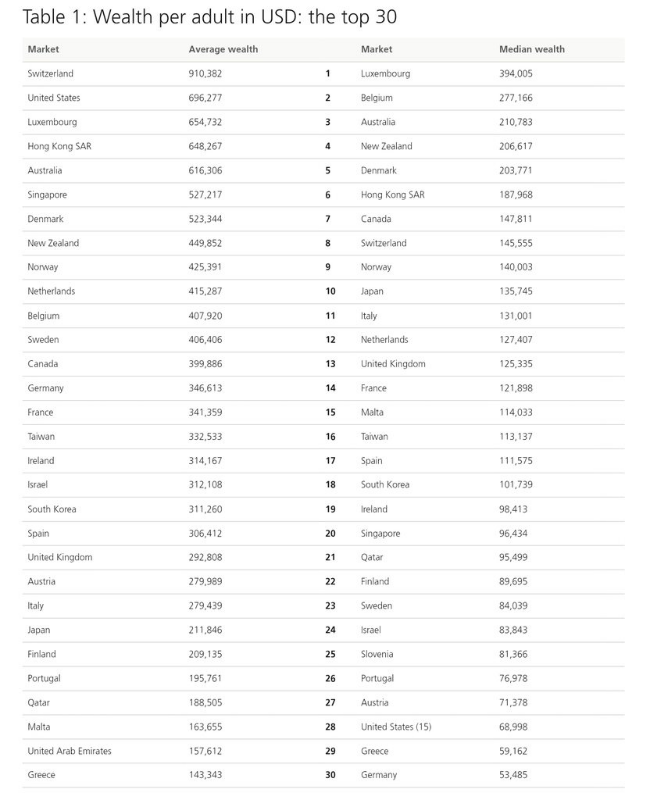Click Germany median wealth 53,485

[x=513, y=775]
